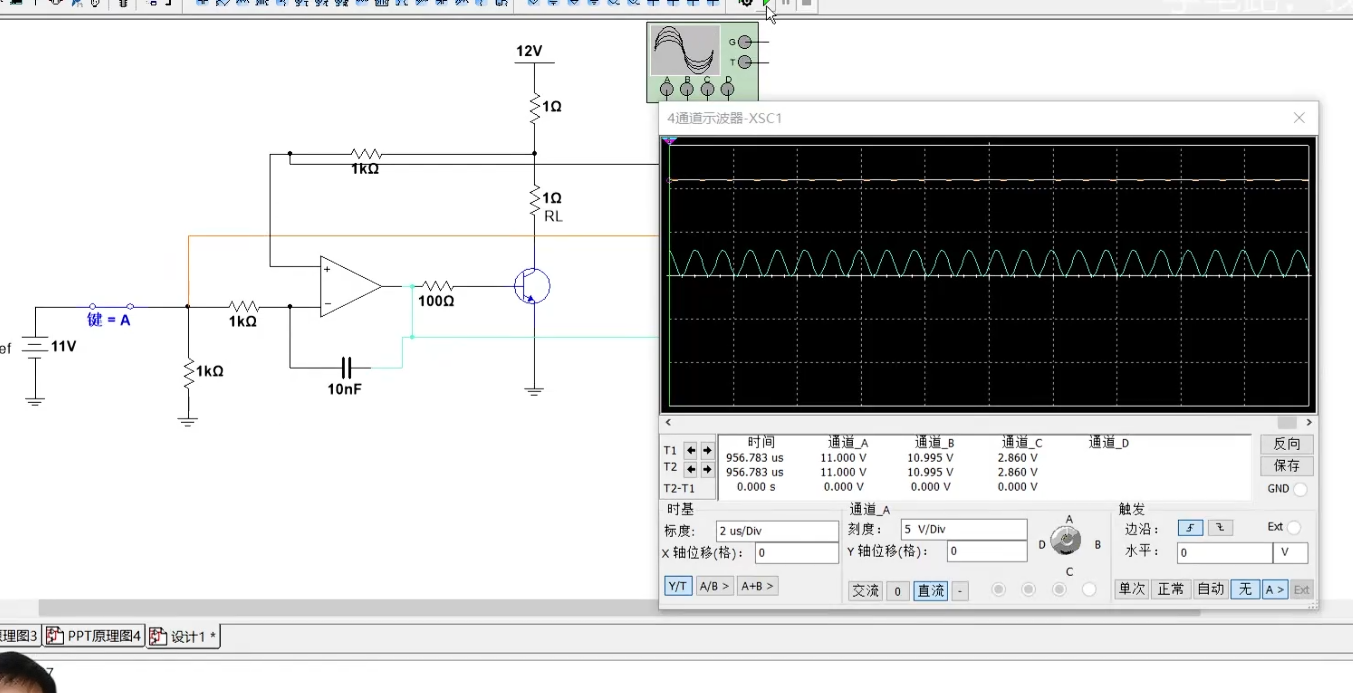Click the 保存 (save) button
1353x693 pixels.
1286,466
